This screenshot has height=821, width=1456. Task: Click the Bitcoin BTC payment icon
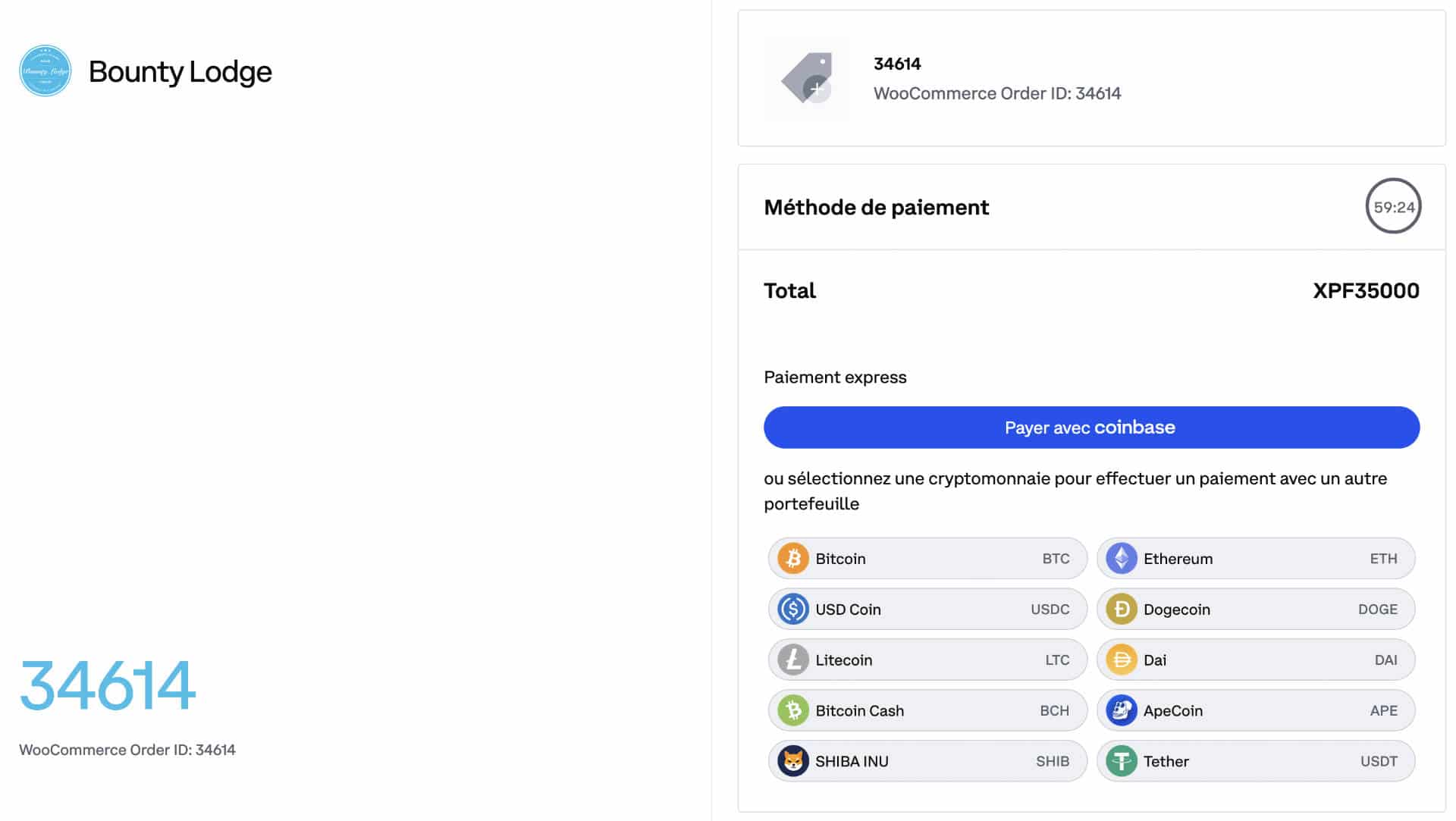[x=794, y=557]
